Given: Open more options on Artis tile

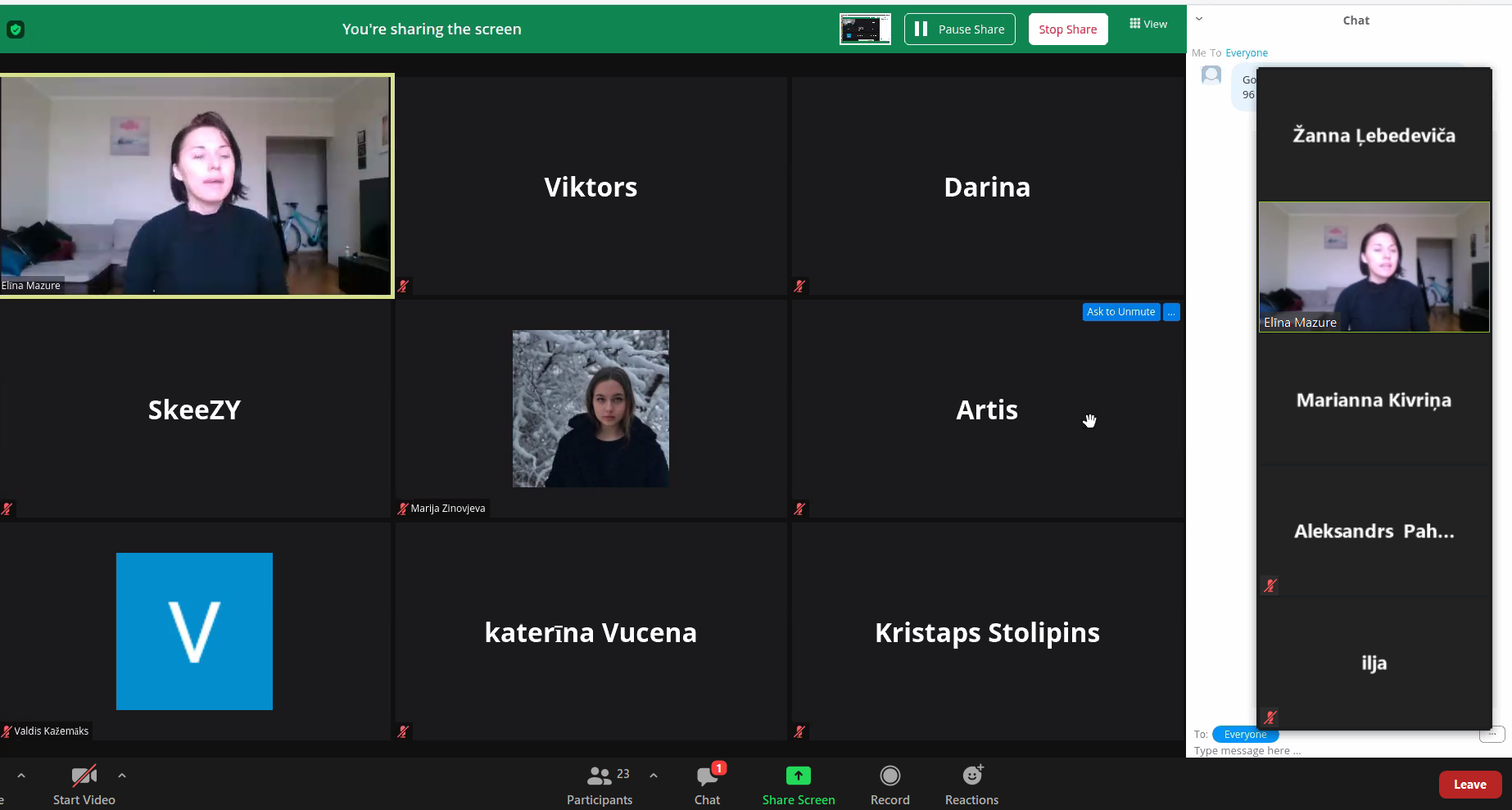Looking at the screenshot, I should tap(1172, 312).
